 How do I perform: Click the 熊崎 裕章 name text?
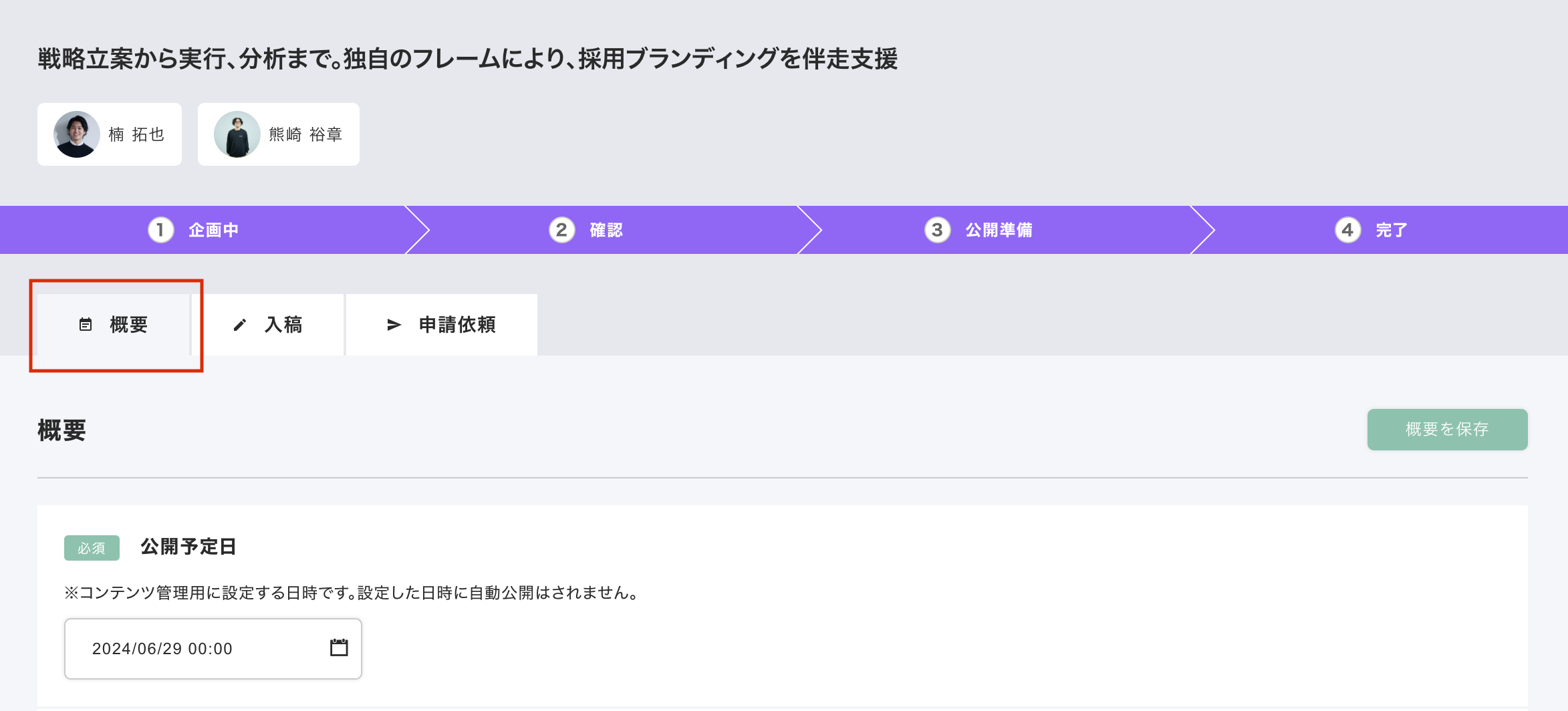tap(305, 134)
